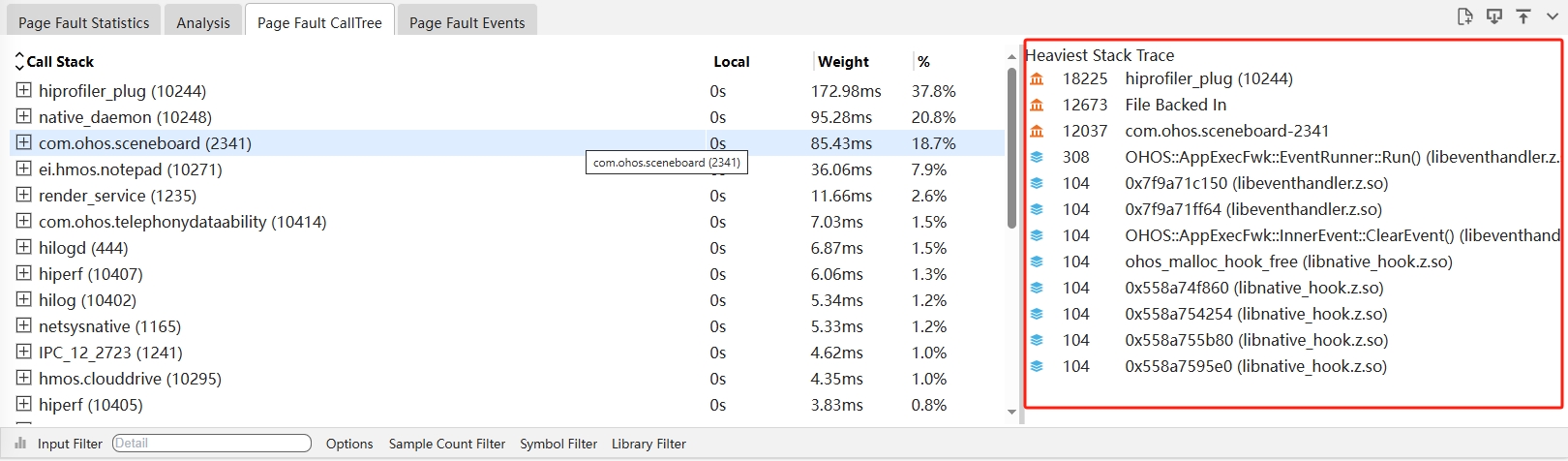Collapse panel using top-right chevron down

(1552, 16)
